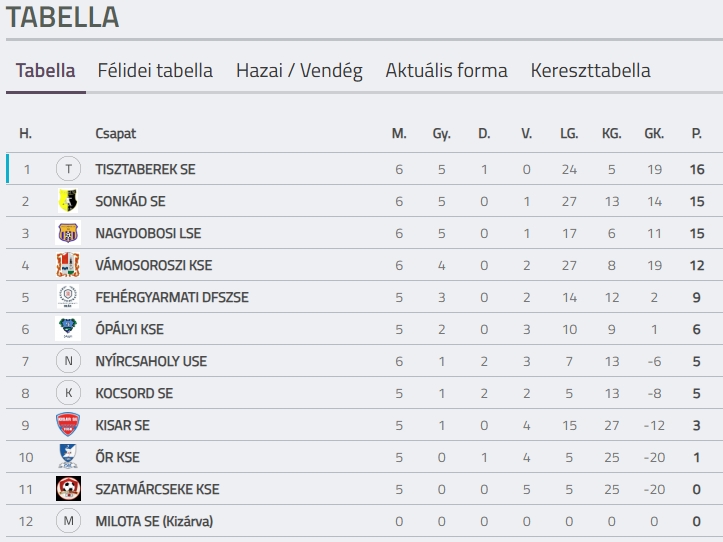The height and width of the screenshot is (542, 723).
Task: Open the Hazai / Vendég tab
Action: pyautogui.click(x=299, y=71)
